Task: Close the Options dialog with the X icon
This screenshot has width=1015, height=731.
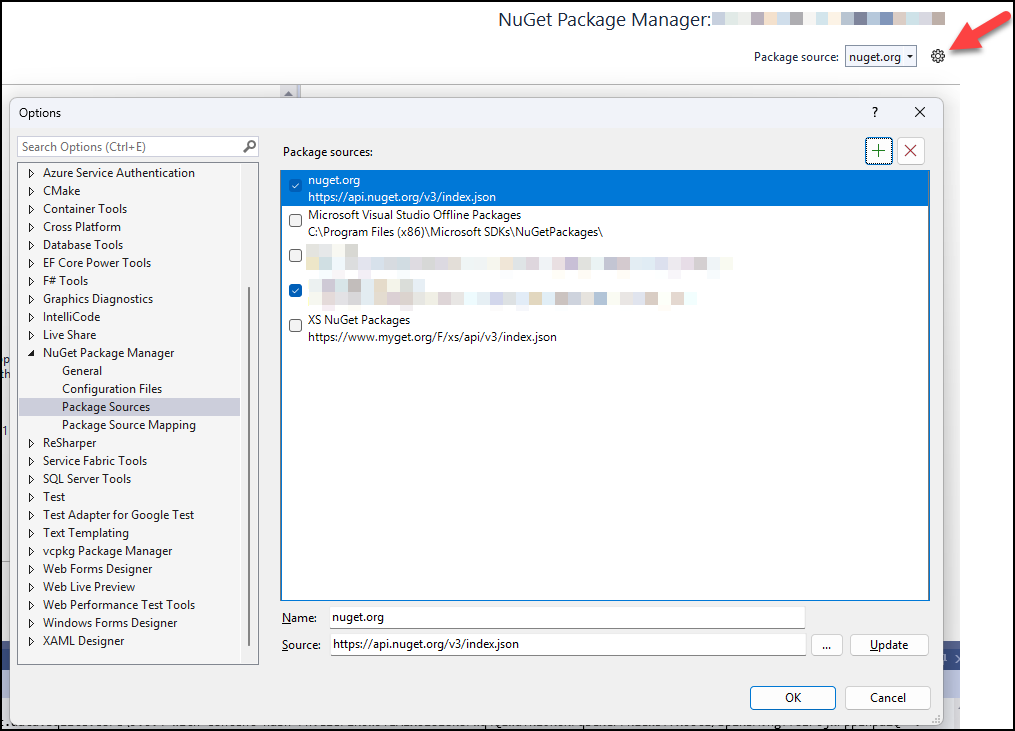Action: pyautogui.click(x=919, y=112)
